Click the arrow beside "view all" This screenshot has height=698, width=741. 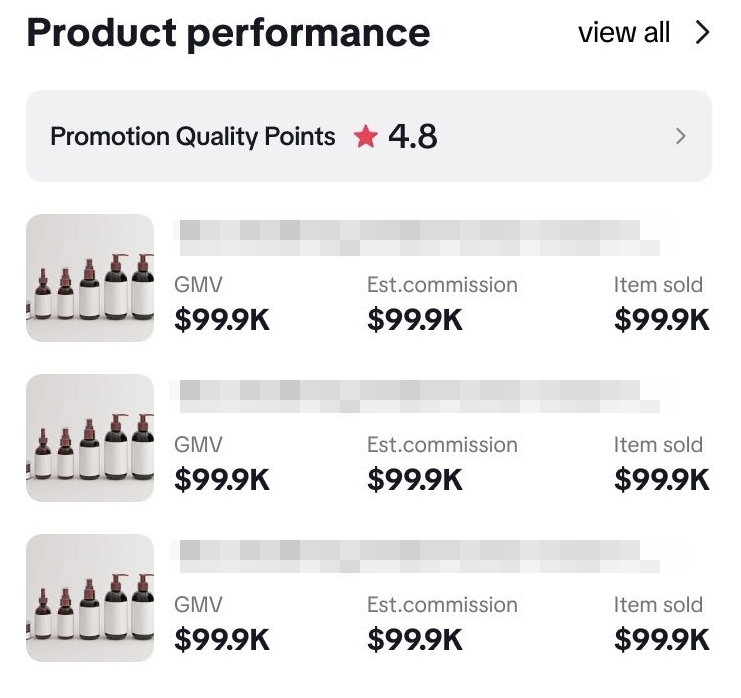703,33
